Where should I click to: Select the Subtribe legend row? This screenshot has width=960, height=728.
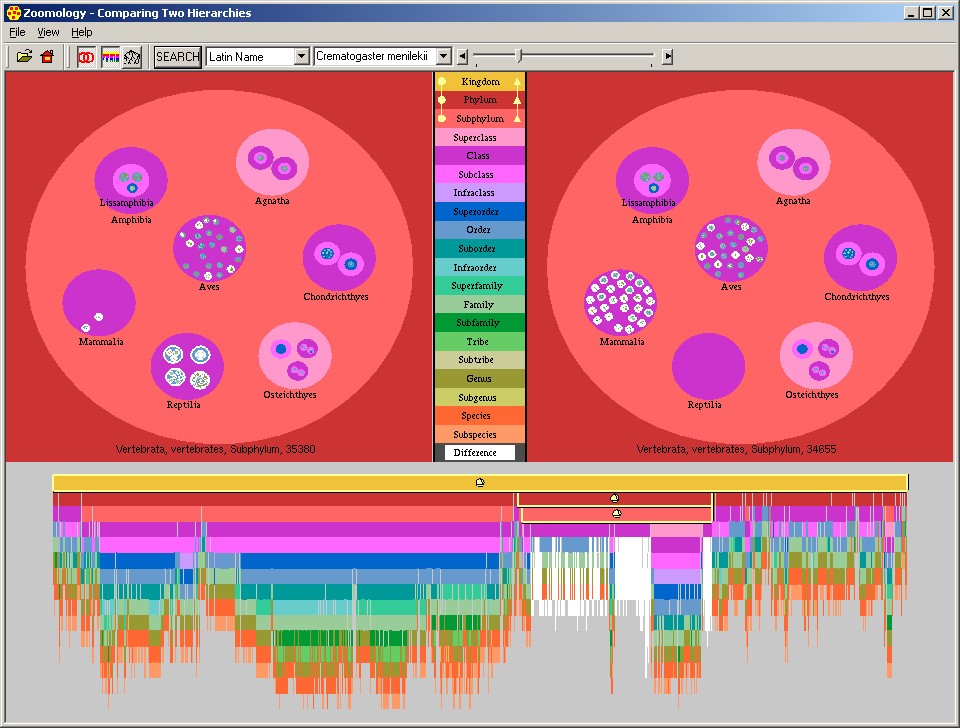[480, 360]
